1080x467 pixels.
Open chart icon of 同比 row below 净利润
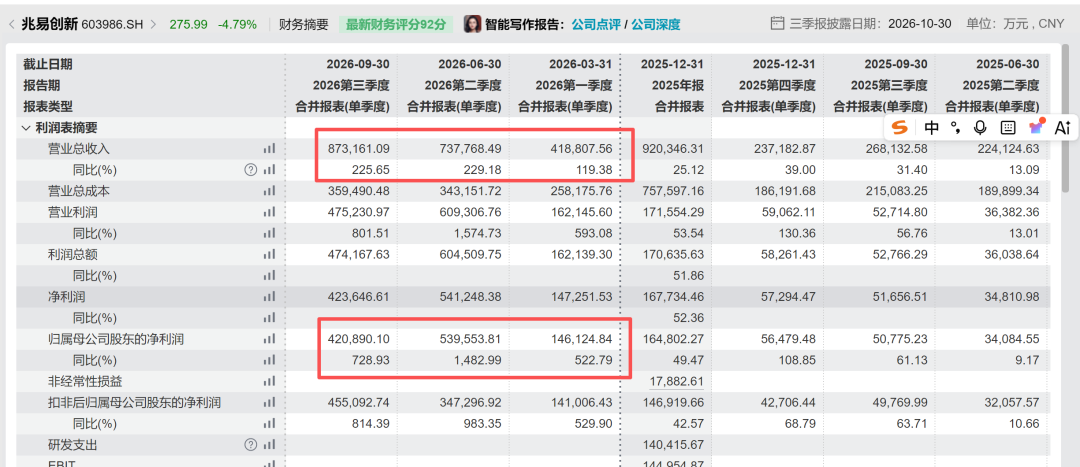(269, 318)
